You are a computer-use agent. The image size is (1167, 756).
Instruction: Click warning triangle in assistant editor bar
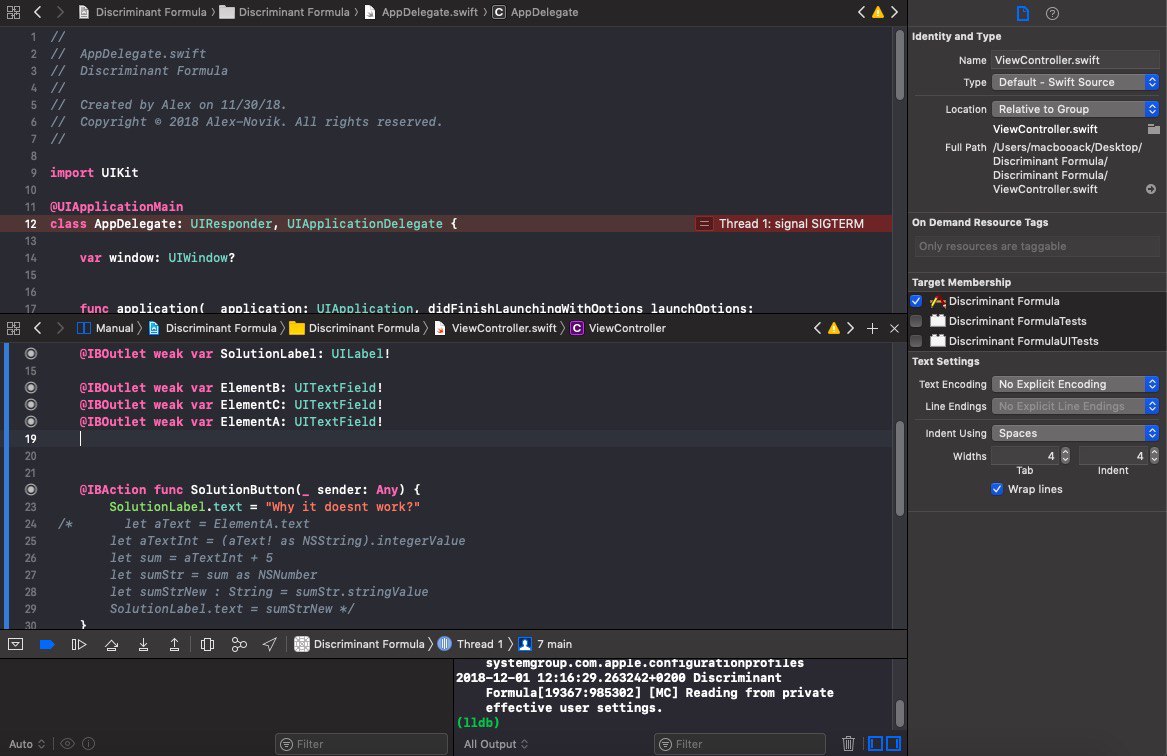834,328
